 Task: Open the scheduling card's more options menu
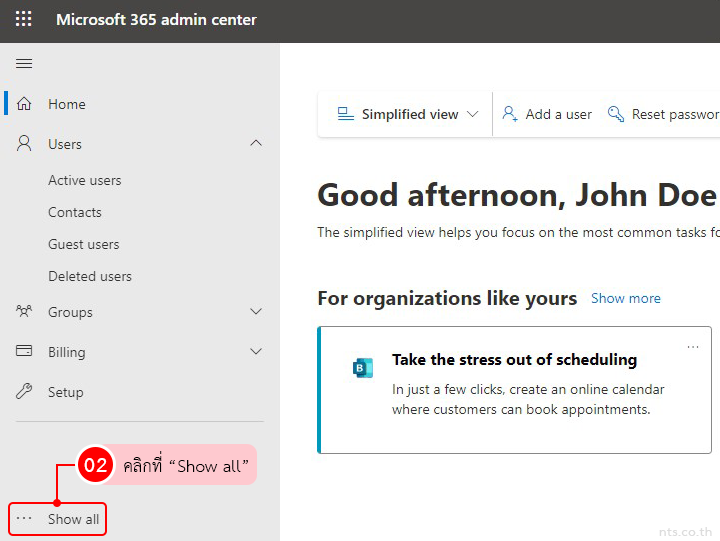[x=692, y=347]
